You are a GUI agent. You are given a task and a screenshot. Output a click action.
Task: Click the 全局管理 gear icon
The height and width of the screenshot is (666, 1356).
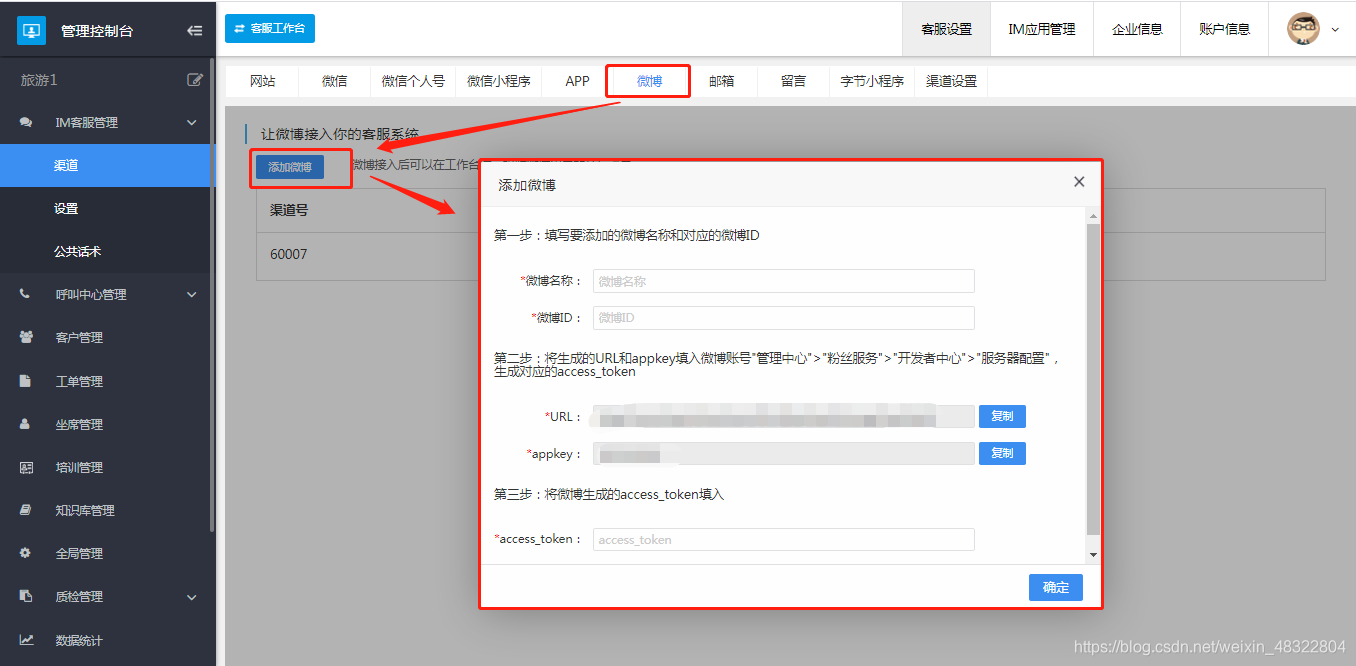pos(26,553)
